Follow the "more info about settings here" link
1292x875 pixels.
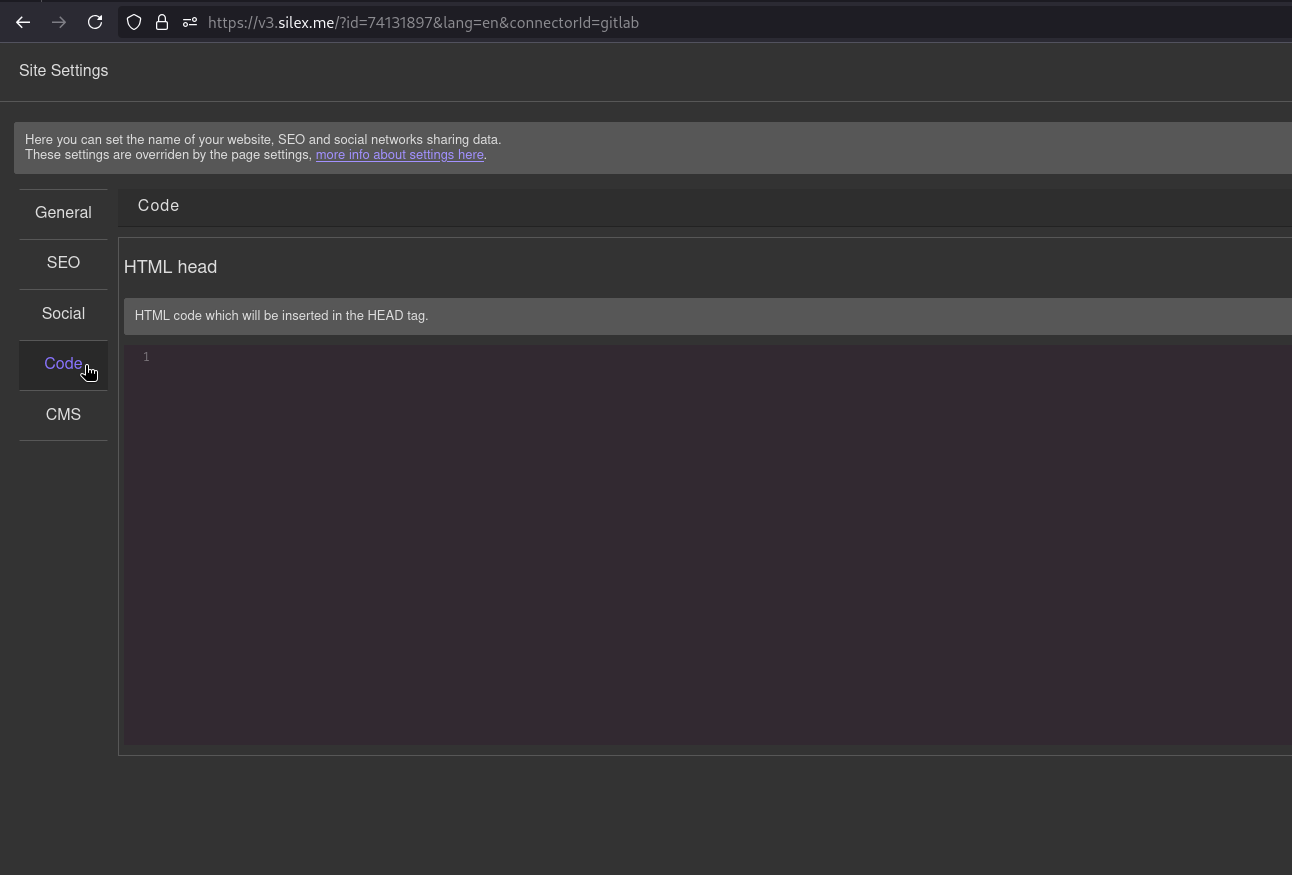399,154
